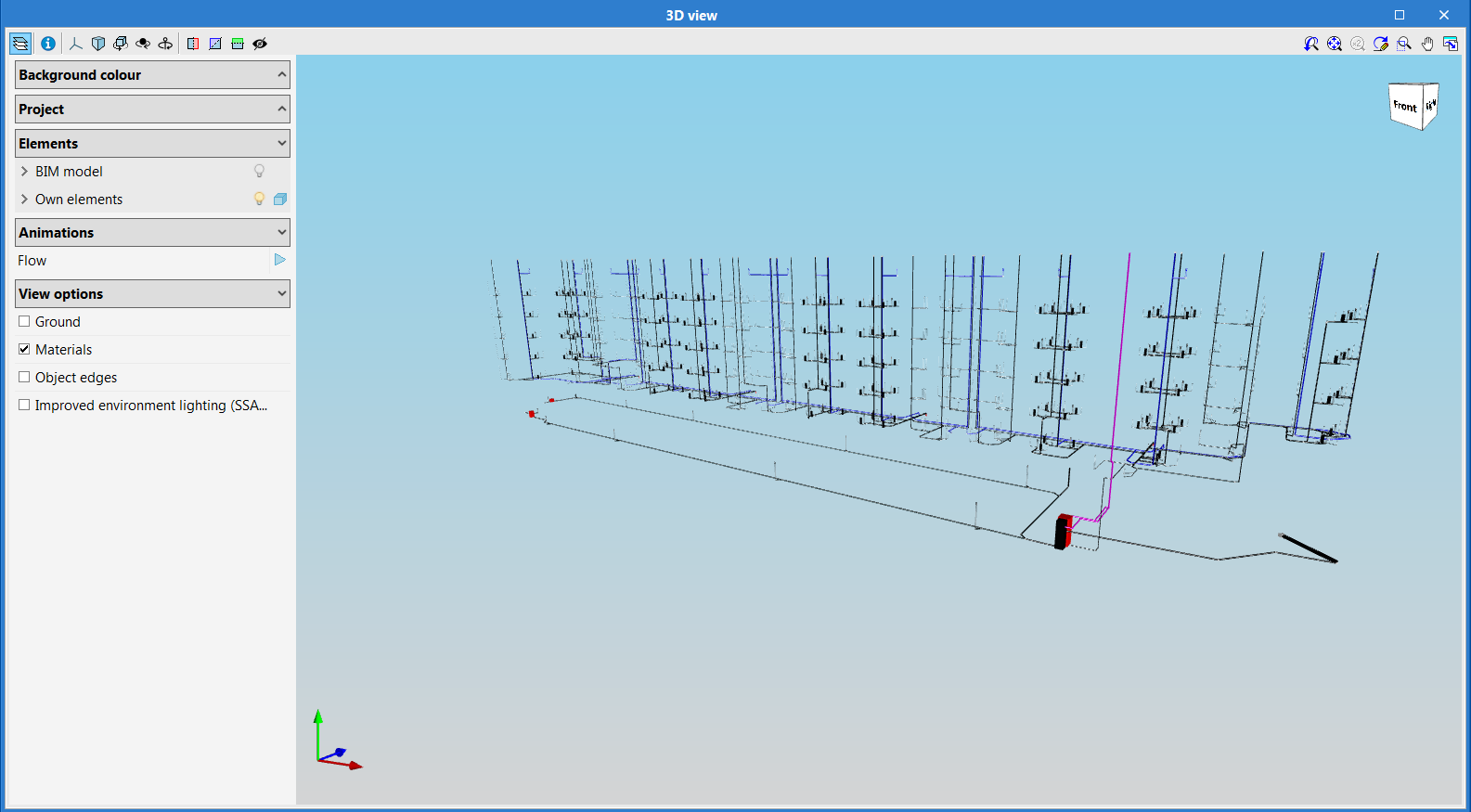The image size is (1471, 812).
Task: Expand the BIM model tree node
Action: pyautogui.click(x=24, y=172)
